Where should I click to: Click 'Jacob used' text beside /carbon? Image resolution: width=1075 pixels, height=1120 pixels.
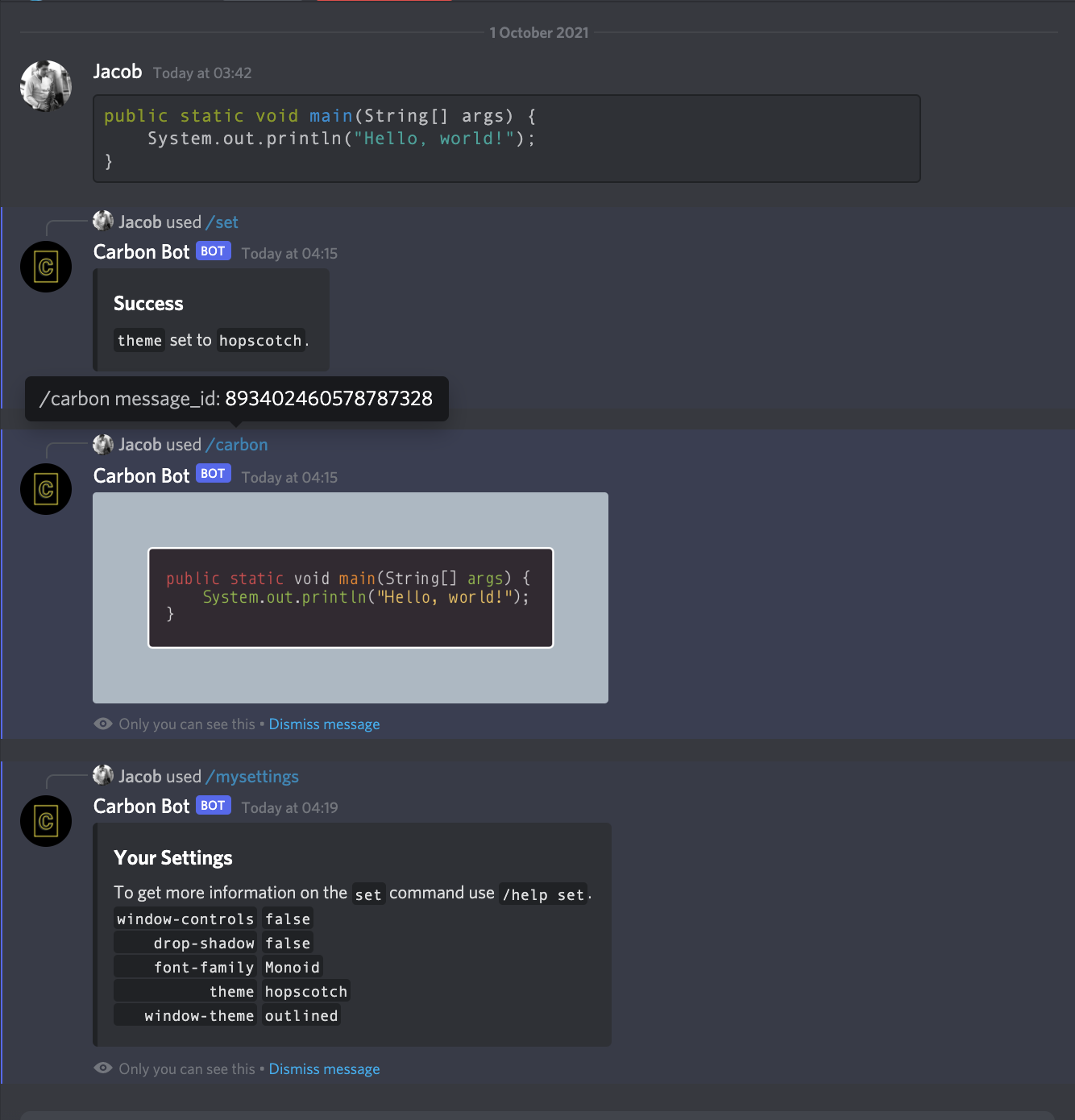click(160, 445)
